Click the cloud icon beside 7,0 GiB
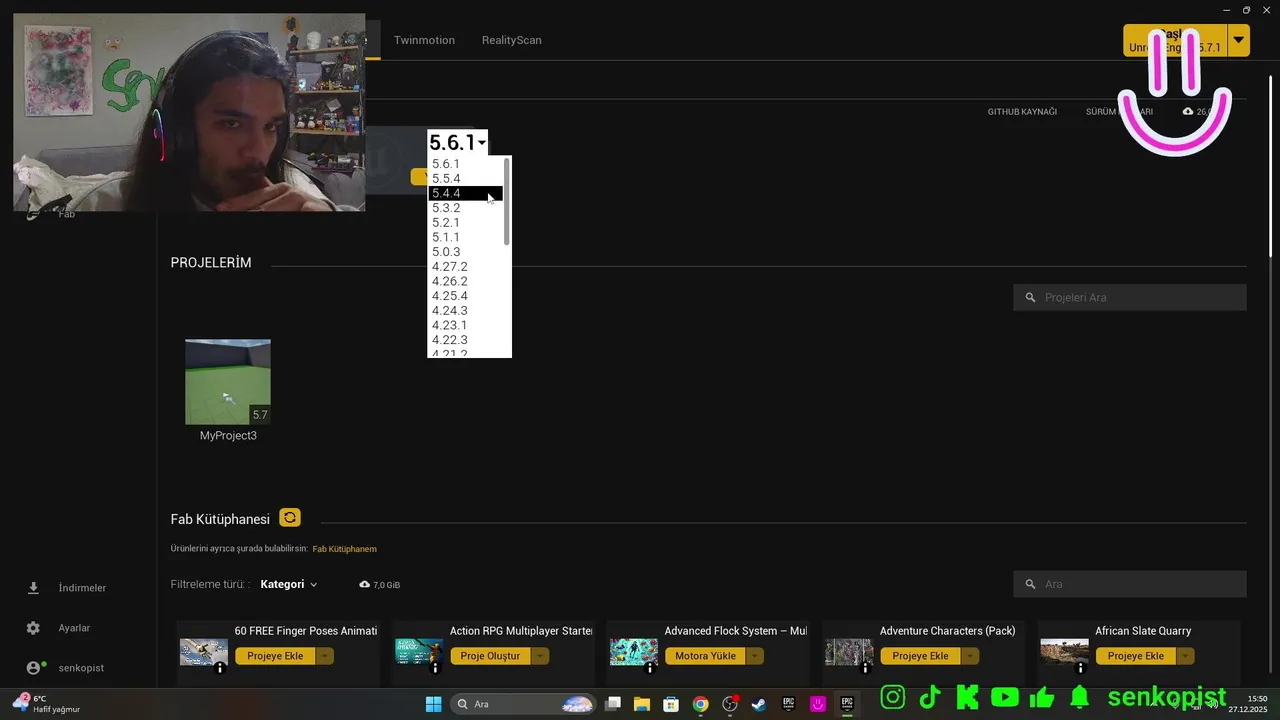Screen dimensions: 1280x720 (x=364, y=584)
